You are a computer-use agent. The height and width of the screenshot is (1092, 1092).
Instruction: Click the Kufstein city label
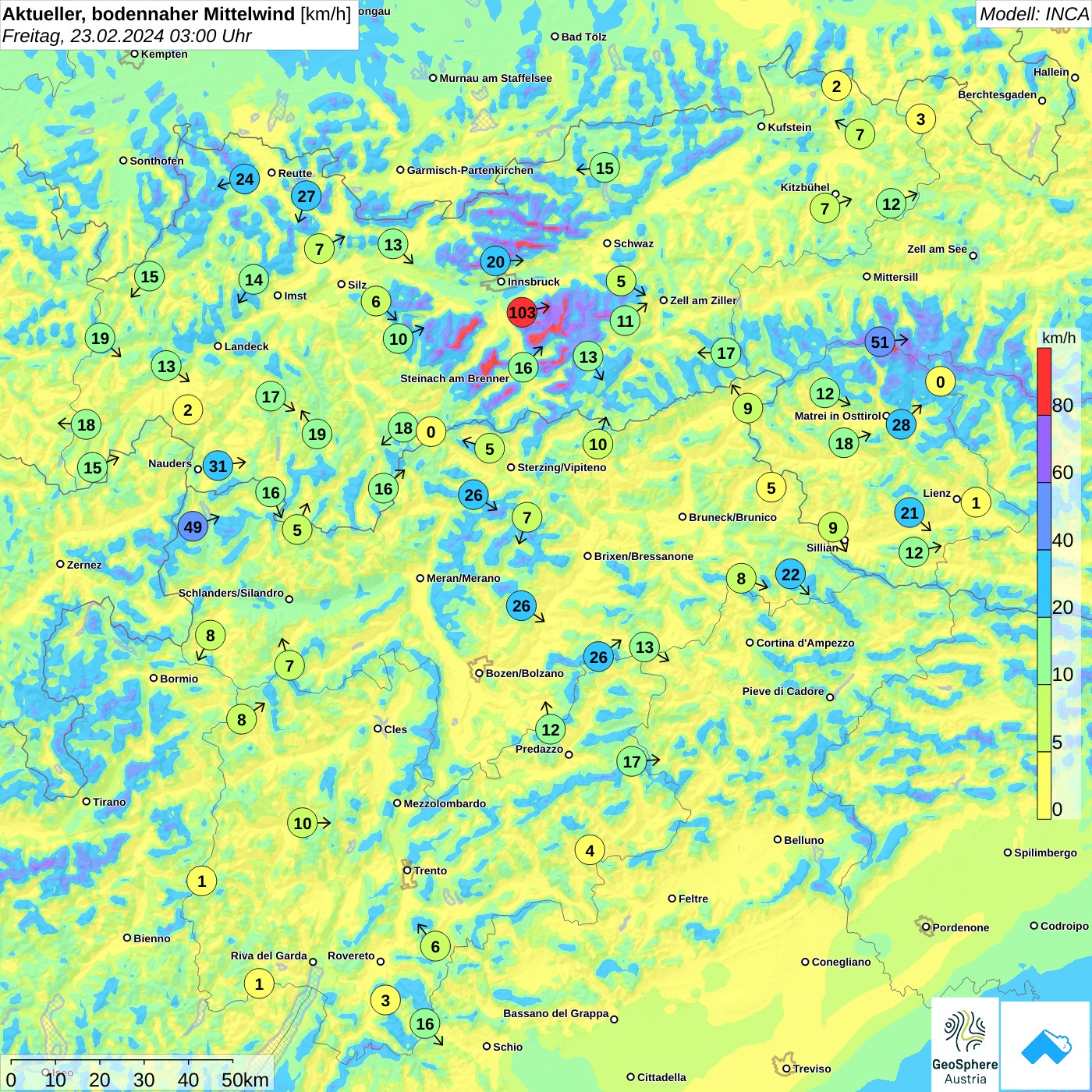click(x=789, y=127)
